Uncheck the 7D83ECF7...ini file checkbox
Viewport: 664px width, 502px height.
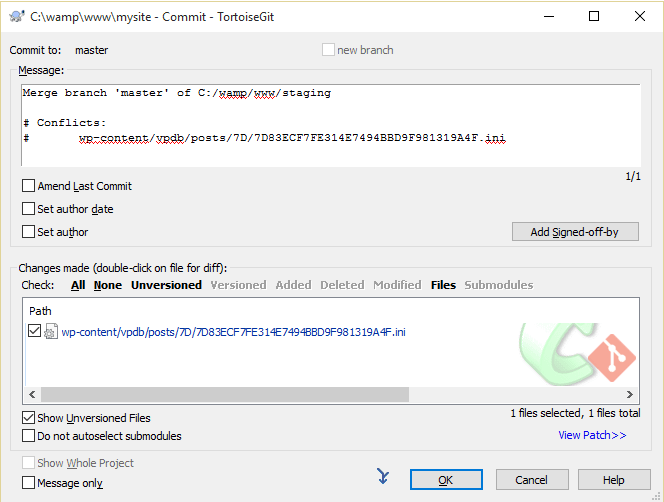pyautogui.click(x=34, y=331)
